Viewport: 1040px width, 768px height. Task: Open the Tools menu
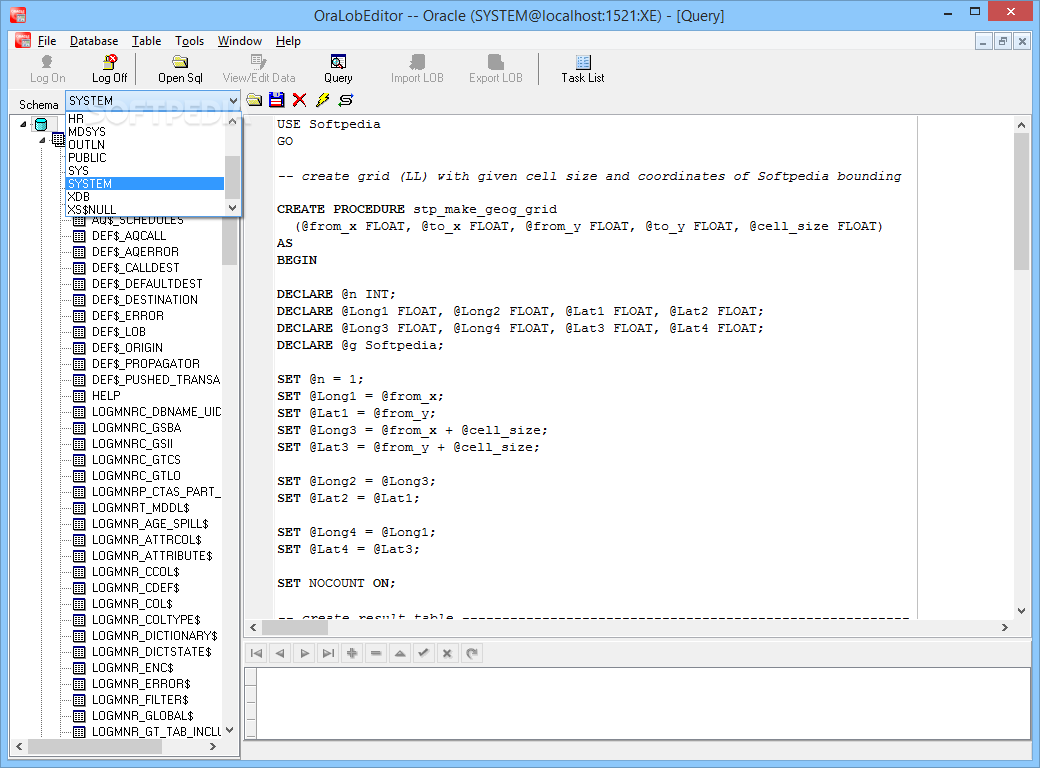pos(189,41)
